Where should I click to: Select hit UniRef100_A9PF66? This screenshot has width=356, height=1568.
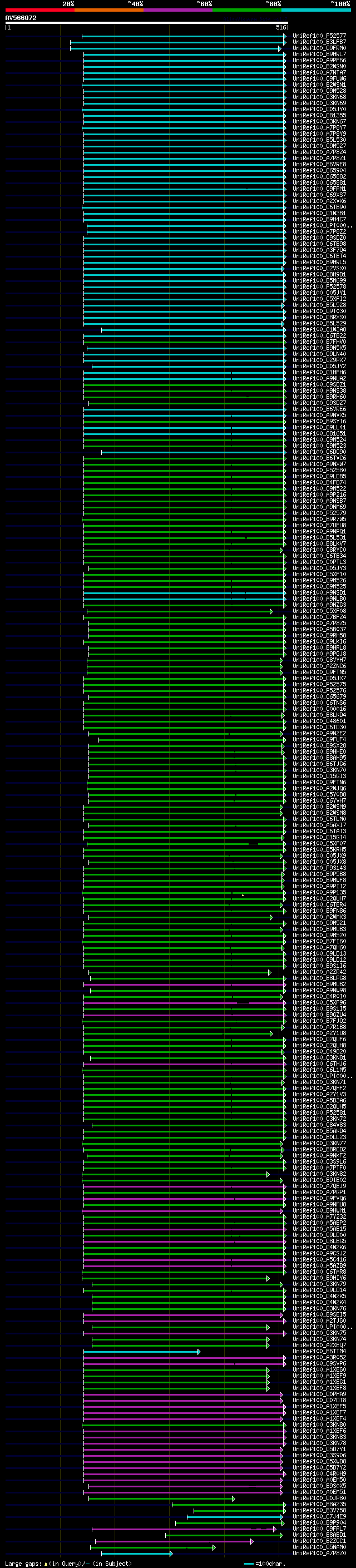tap(319, 60)
